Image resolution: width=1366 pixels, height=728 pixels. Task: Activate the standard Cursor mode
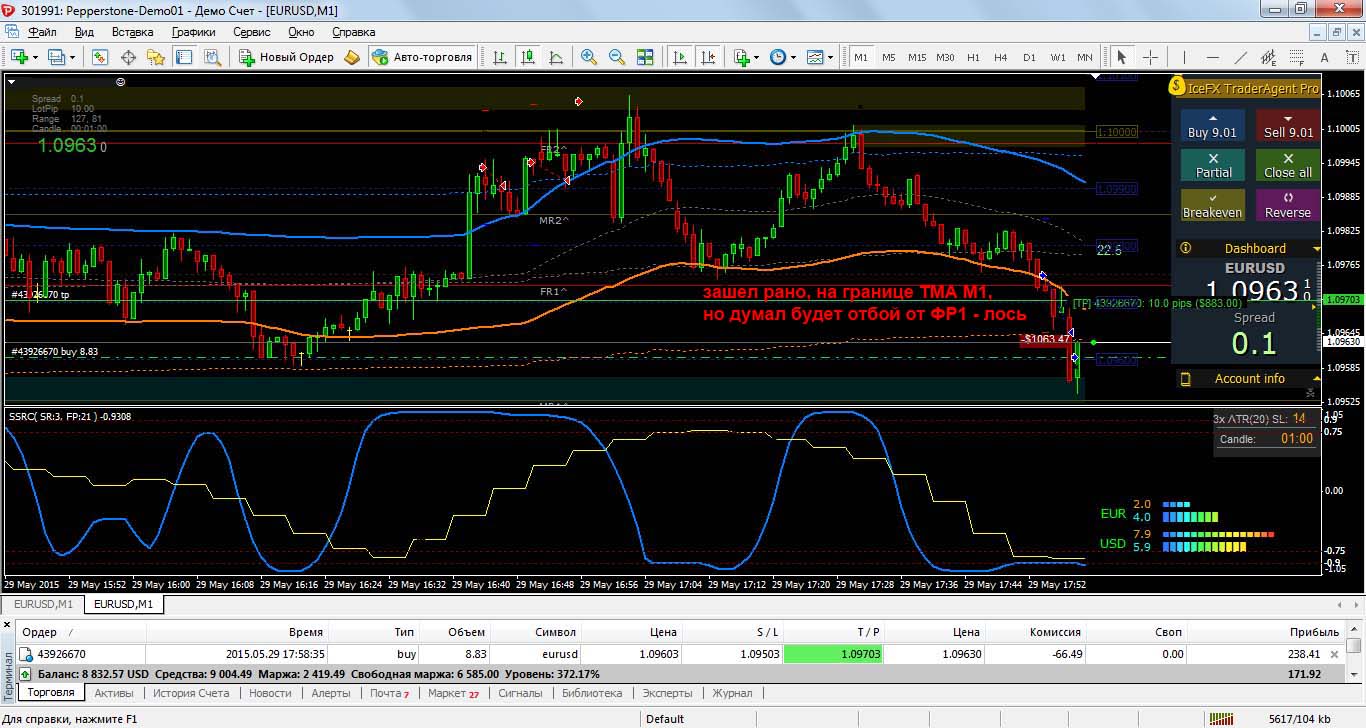(1122, 57)
